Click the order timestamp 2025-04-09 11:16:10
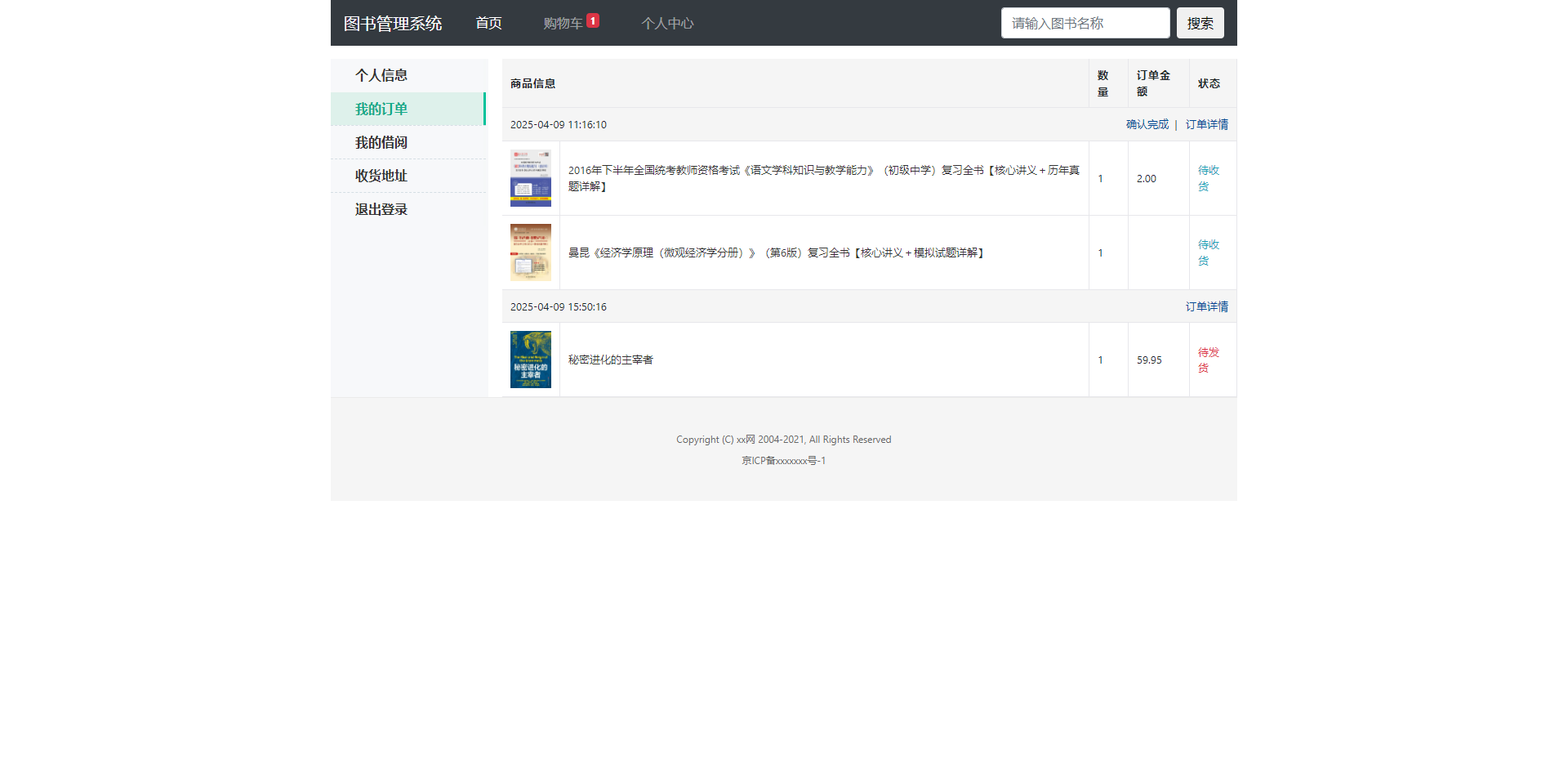Screen dimensions: 1568x764 pyautogui.click(x=559, y=124)
